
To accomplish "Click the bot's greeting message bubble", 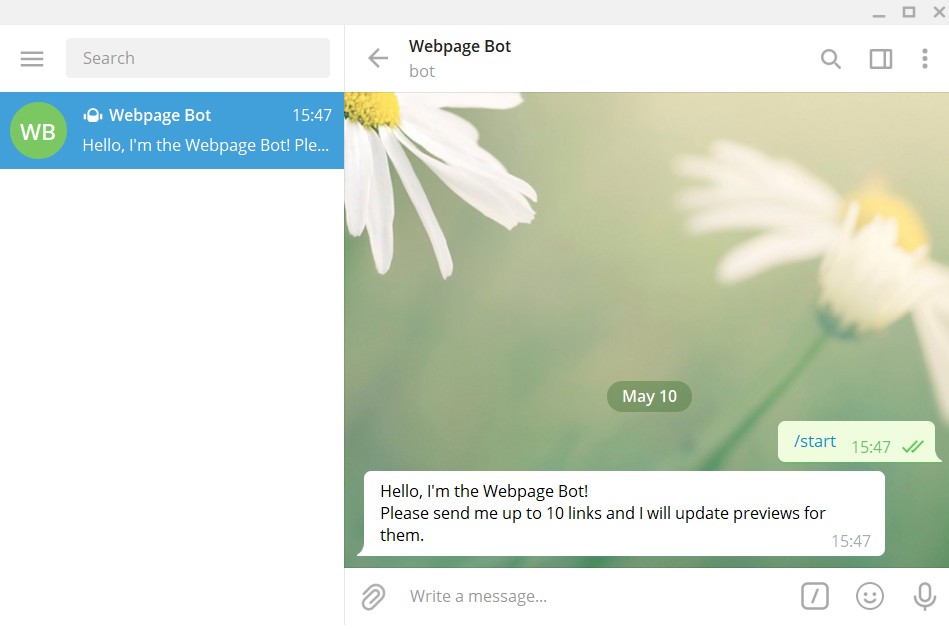I will pyautogui.click(x=623, y=513).
